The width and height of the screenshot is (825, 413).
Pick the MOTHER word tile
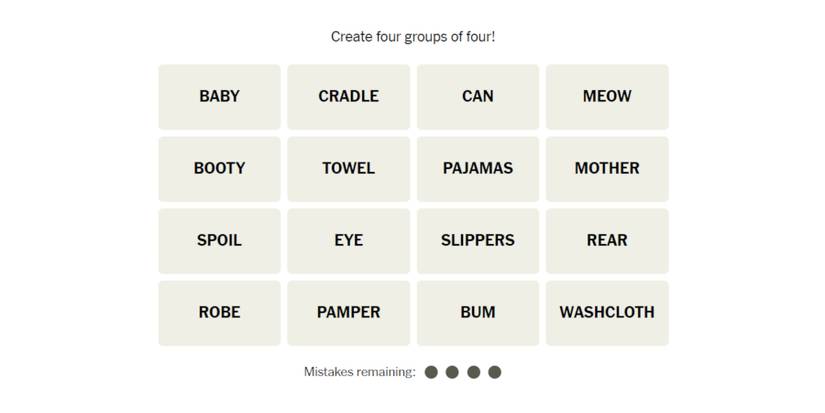(x=607, y=169)
